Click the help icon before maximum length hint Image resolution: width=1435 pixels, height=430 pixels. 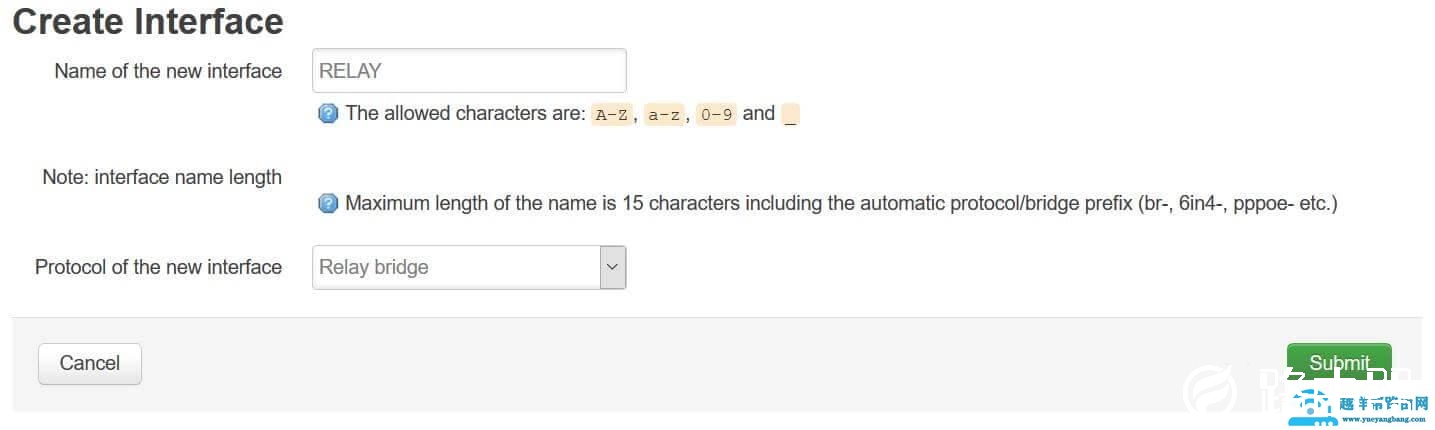[x=328, y=204]
